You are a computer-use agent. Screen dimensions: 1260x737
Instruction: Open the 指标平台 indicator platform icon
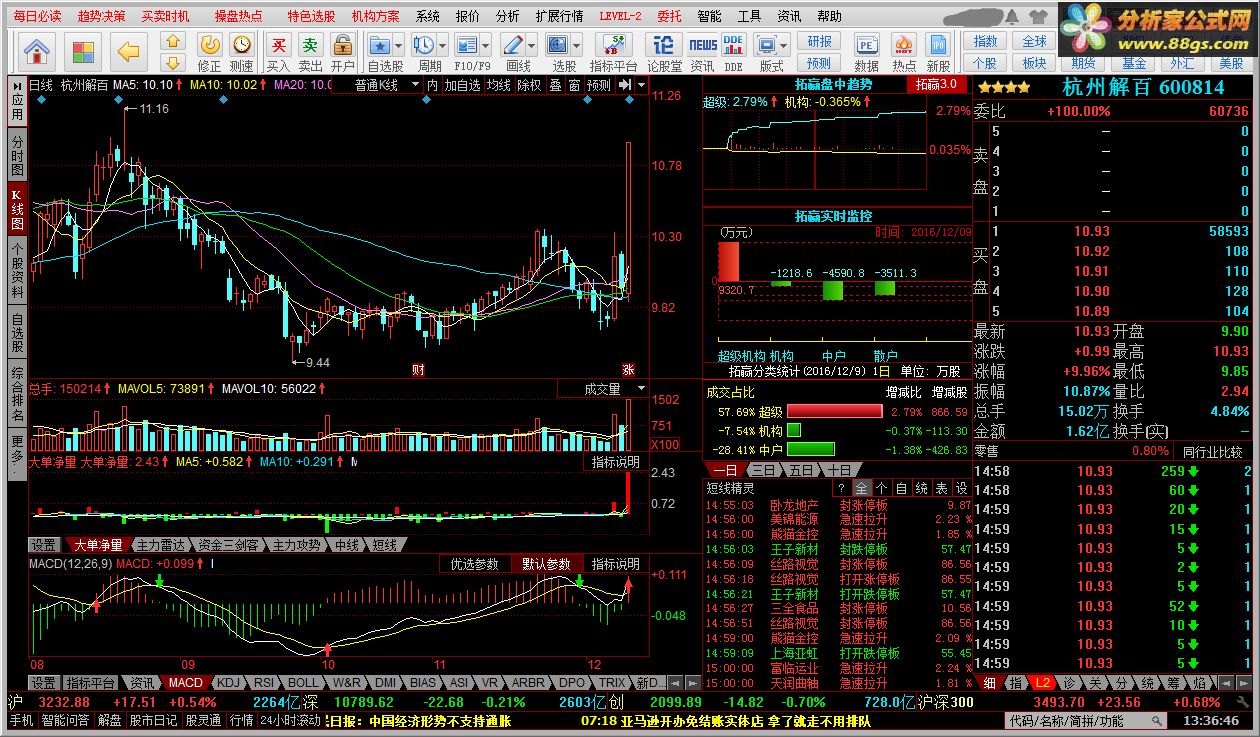[x=614, y=51]
